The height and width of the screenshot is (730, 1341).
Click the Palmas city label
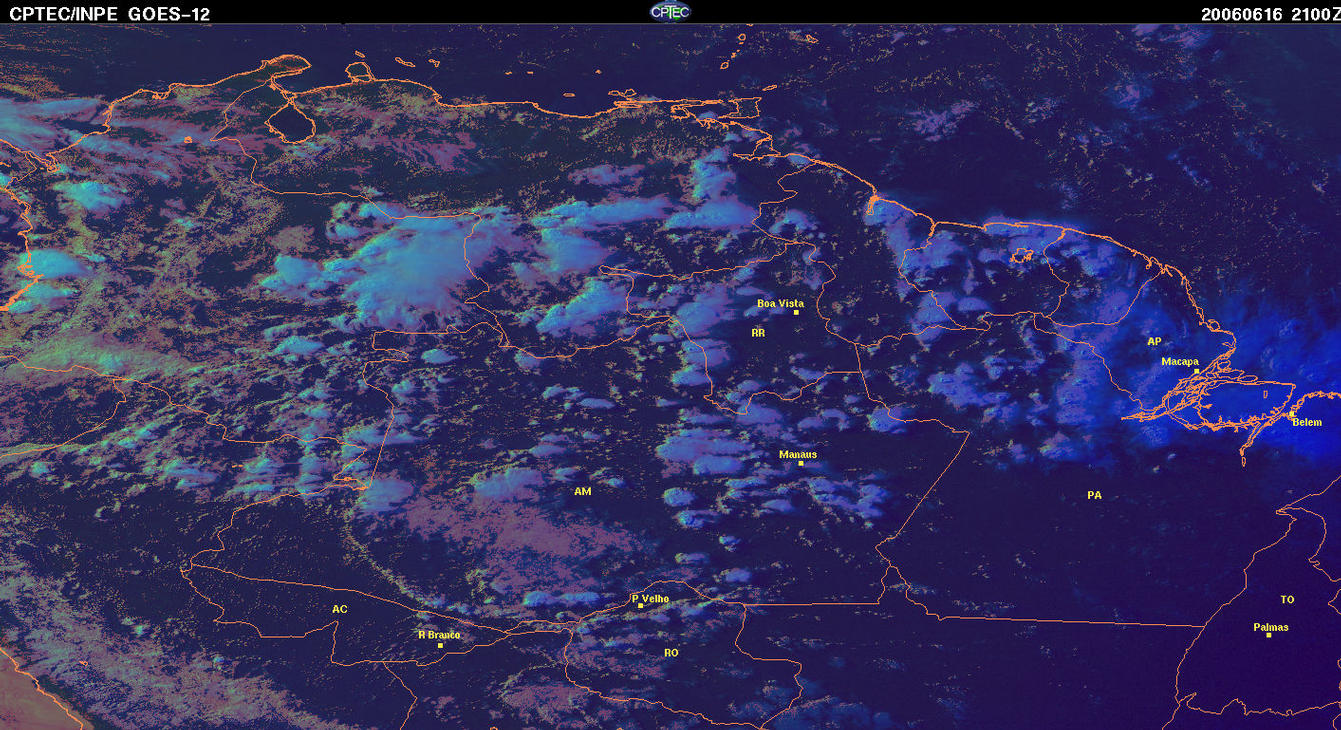pos(1271,627)
